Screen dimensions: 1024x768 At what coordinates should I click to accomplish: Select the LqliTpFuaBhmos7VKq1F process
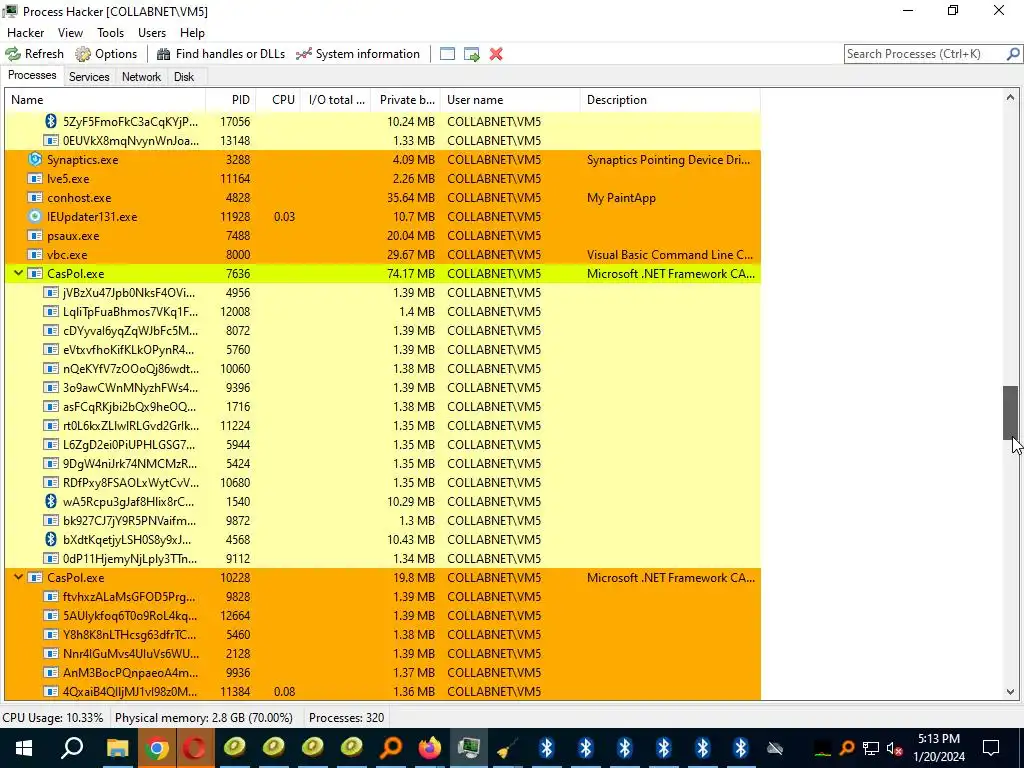[383, 312]
